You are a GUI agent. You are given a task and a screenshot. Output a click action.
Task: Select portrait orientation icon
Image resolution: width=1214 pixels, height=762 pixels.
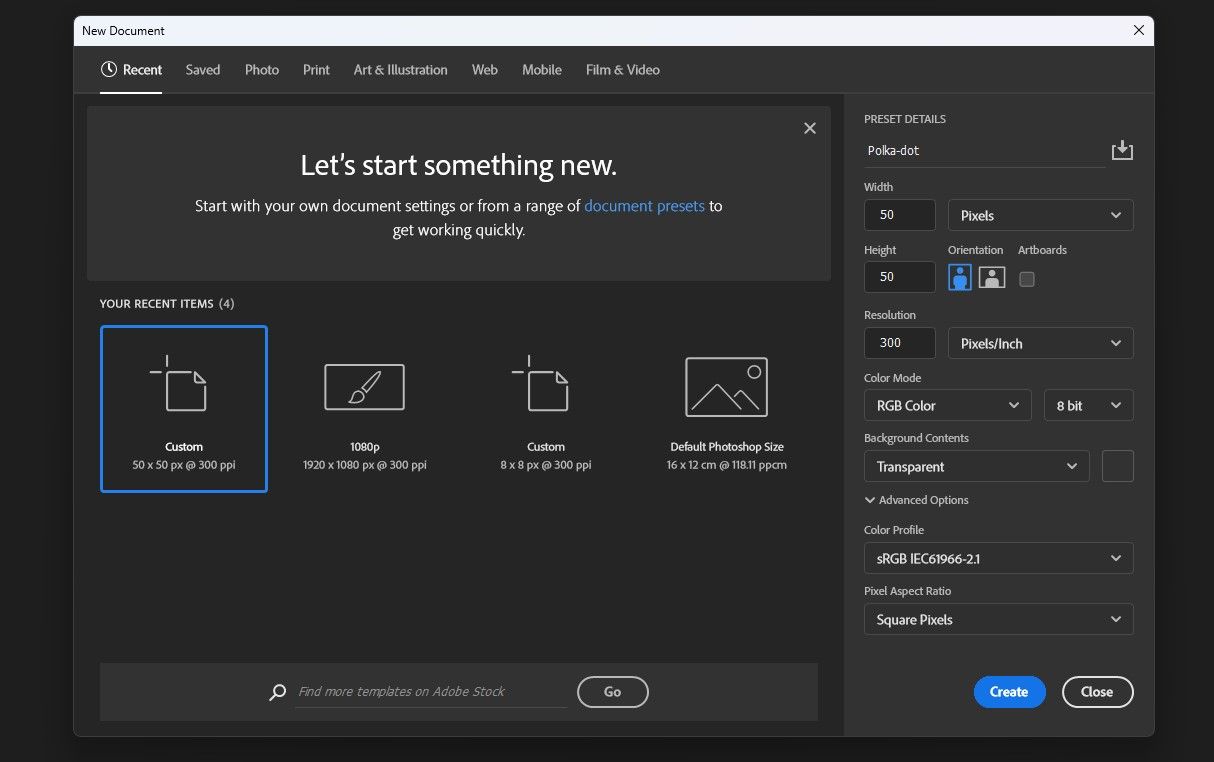[x=960, y=277]
